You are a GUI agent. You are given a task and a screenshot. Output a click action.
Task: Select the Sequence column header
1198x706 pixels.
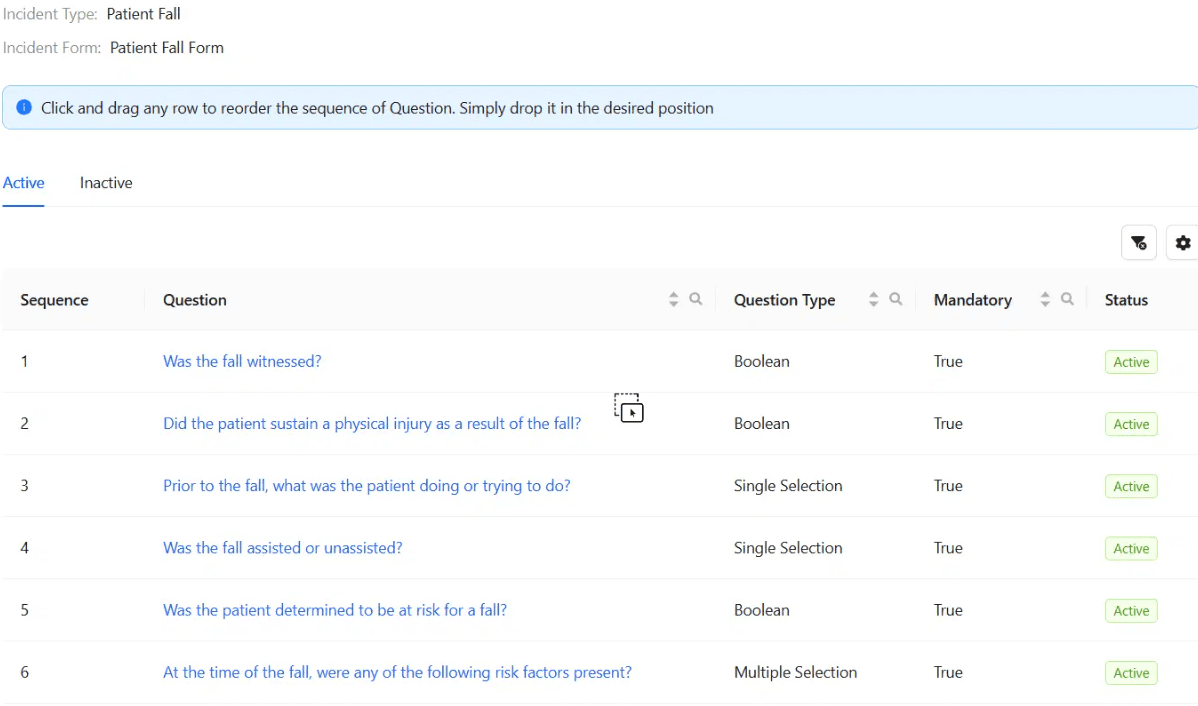click(x=54, y=299)
